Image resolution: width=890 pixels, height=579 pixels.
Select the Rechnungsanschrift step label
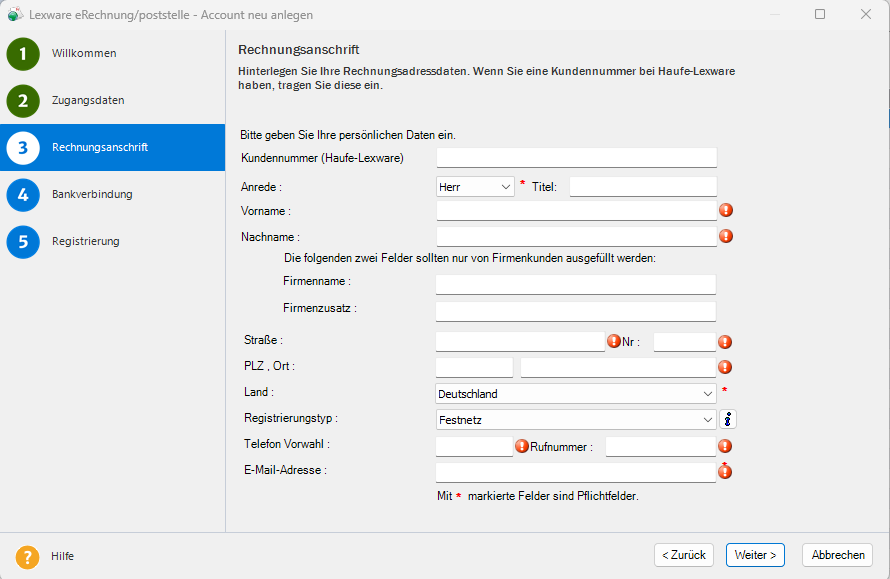tap(100, 147)
